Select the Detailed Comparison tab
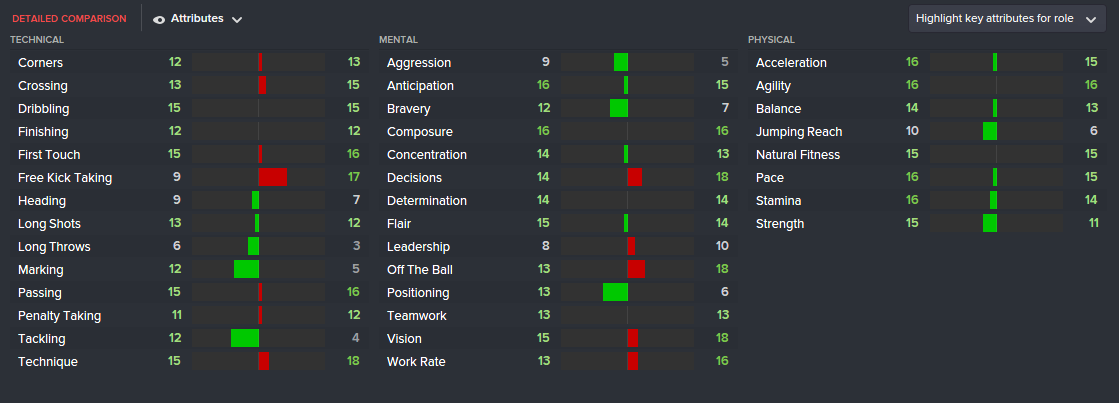The width and height of the screenshot is (1119, 403). coord(69,19)
